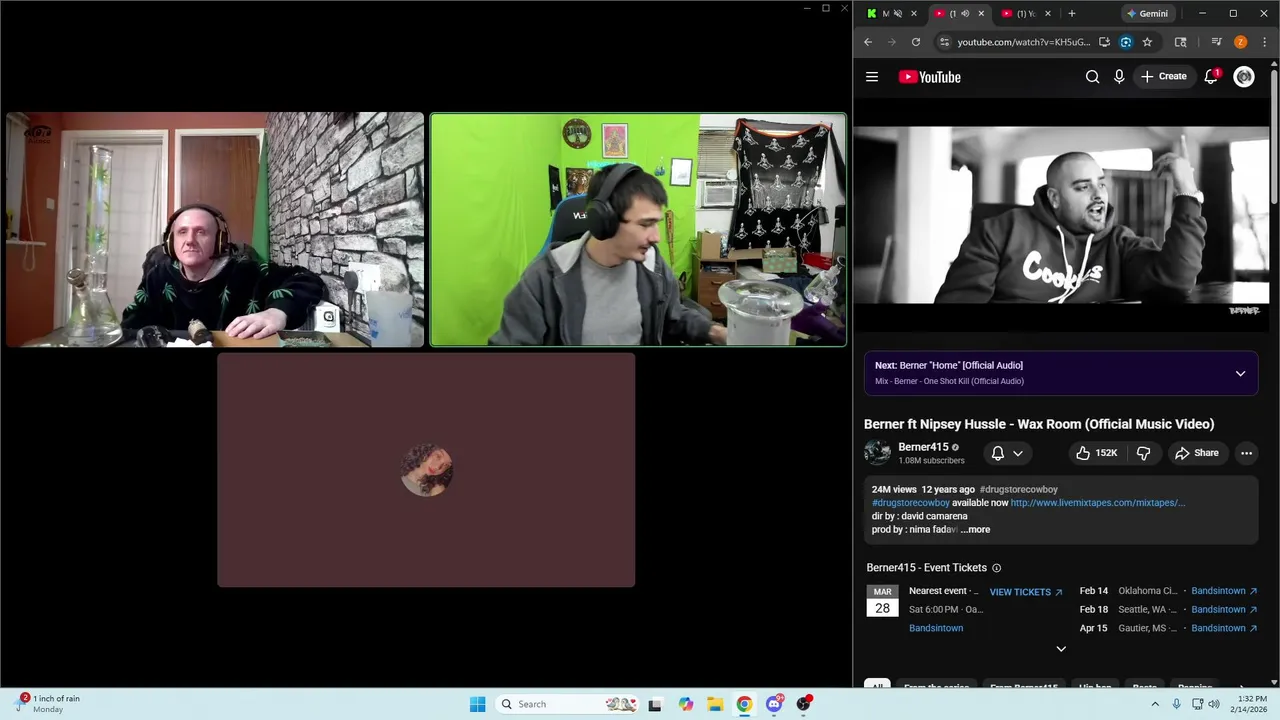Open Bandsintown link for Feb 18 Seattle
The image size is (1280, 720).
click(1224, 609)
